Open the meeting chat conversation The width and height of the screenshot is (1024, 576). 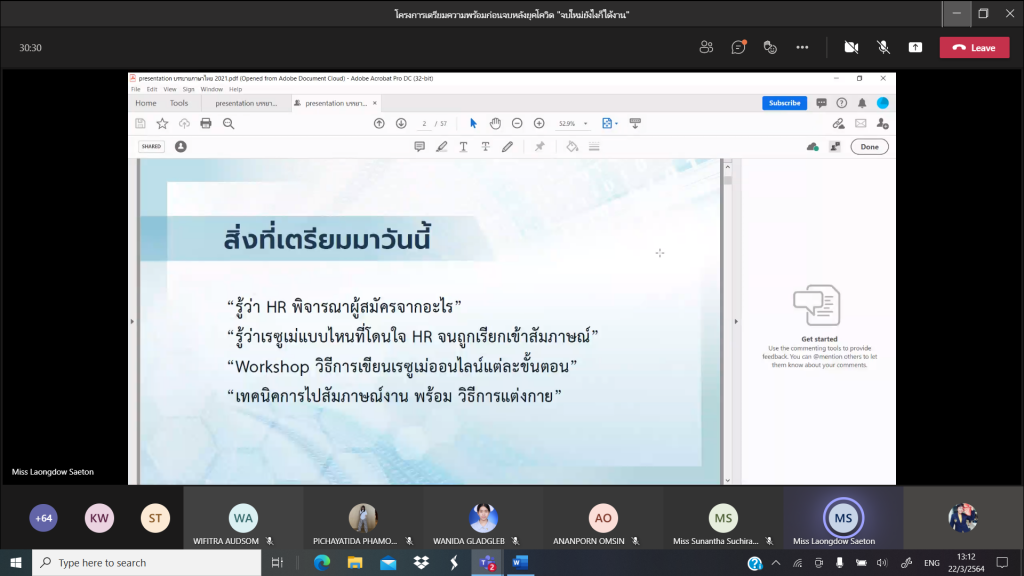tap(738, 47)
